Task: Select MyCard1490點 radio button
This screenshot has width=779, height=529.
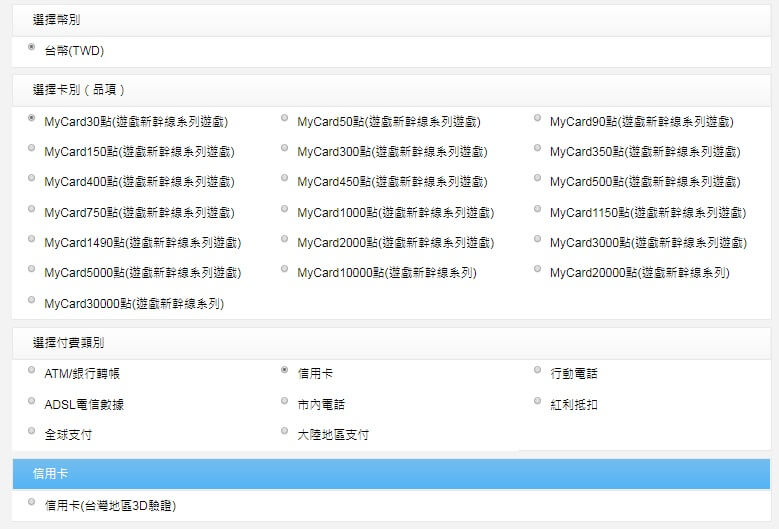Action: click(x=31, y=239)
